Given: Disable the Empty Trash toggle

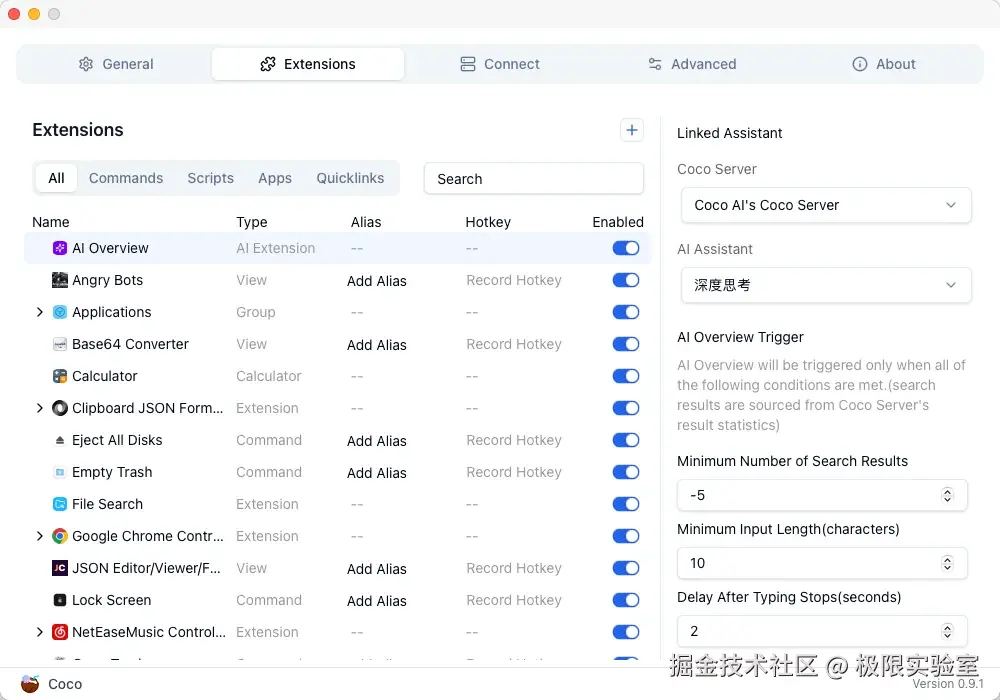Looking at the screenshot, I should point(626,472).
